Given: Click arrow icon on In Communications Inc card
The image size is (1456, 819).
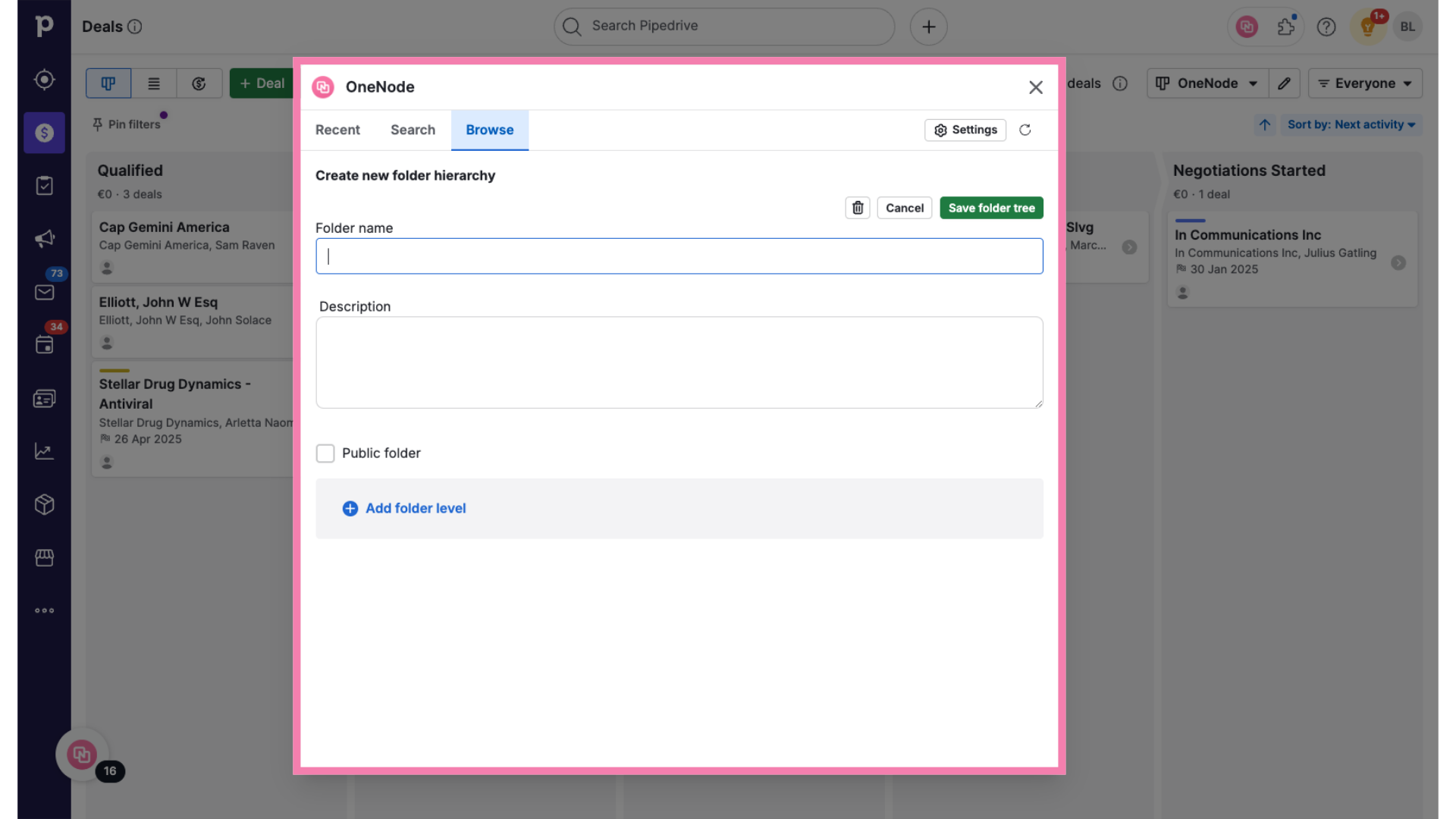Looking at the screenshot, I should (1398, 262).
